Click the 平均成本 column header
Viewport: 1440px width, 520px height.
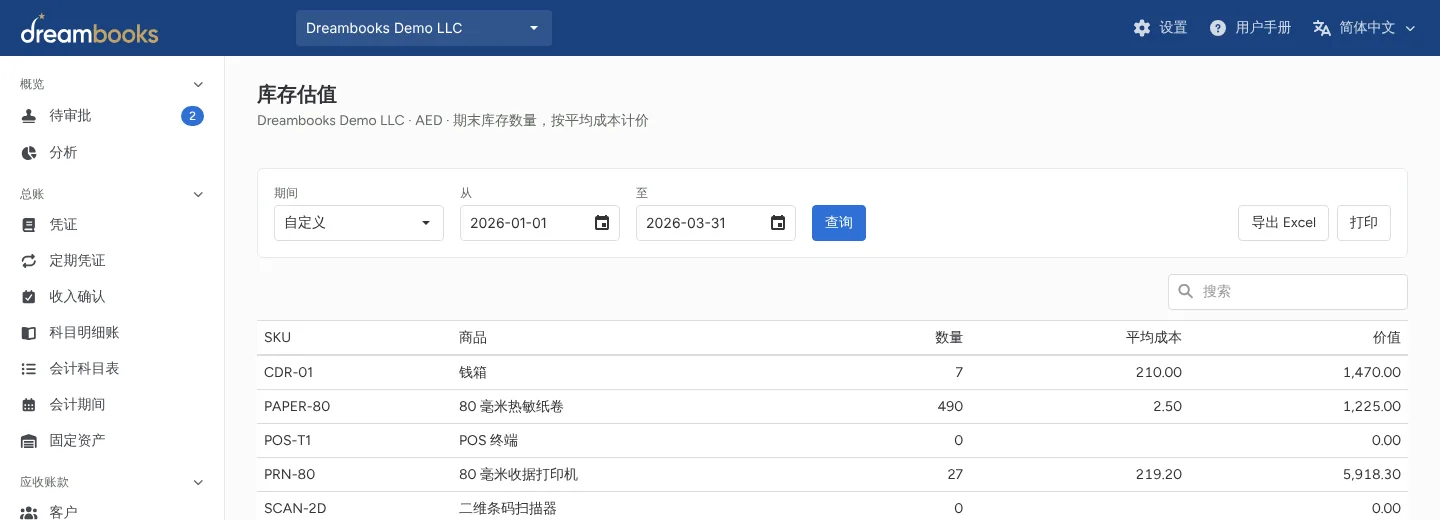(1154, 338)
